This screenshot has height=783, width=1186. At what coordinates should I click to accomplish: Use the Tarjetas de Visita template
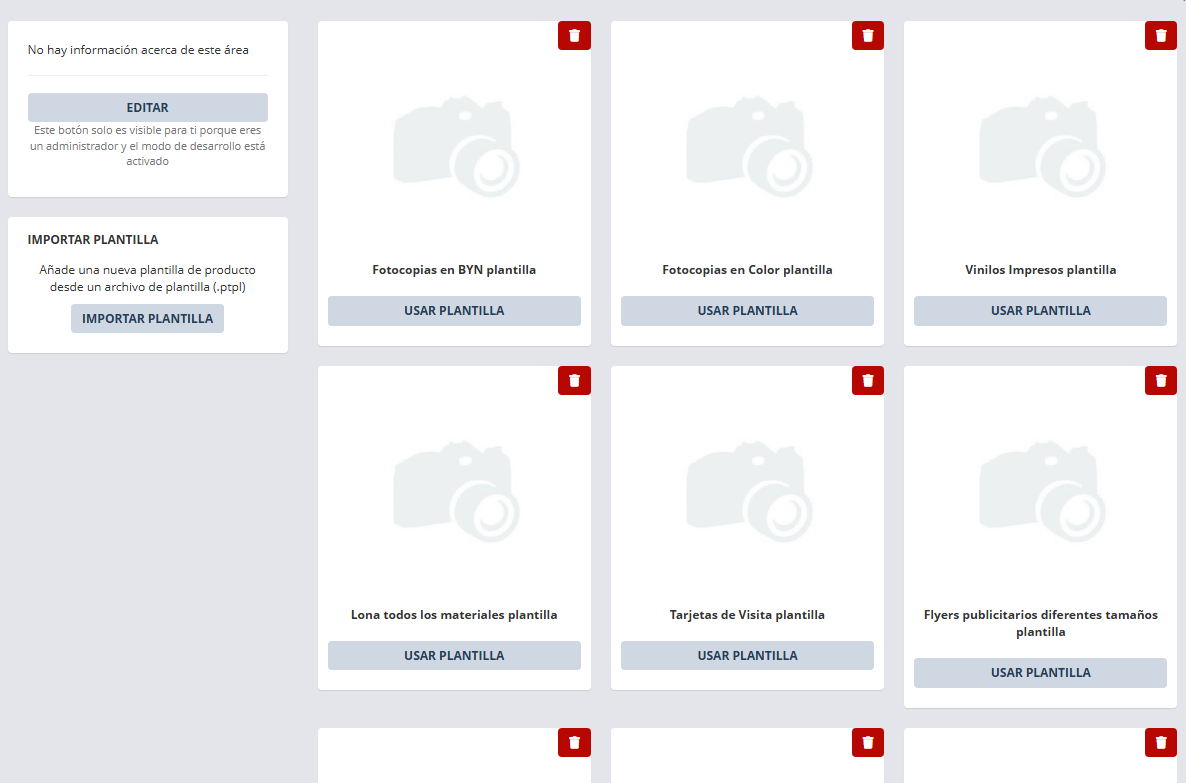point(747,656)
